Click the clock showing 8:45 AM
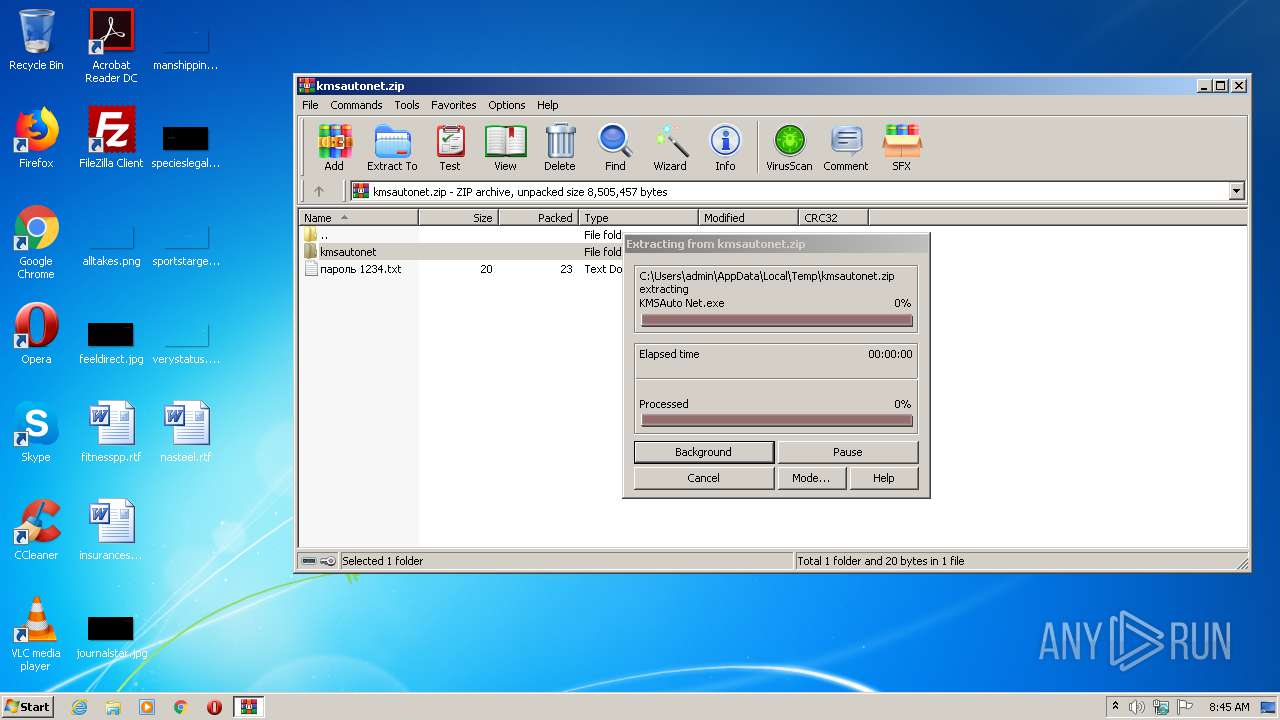The height and width of the screenshot is (720, 1280). (x=1229, y=707)
